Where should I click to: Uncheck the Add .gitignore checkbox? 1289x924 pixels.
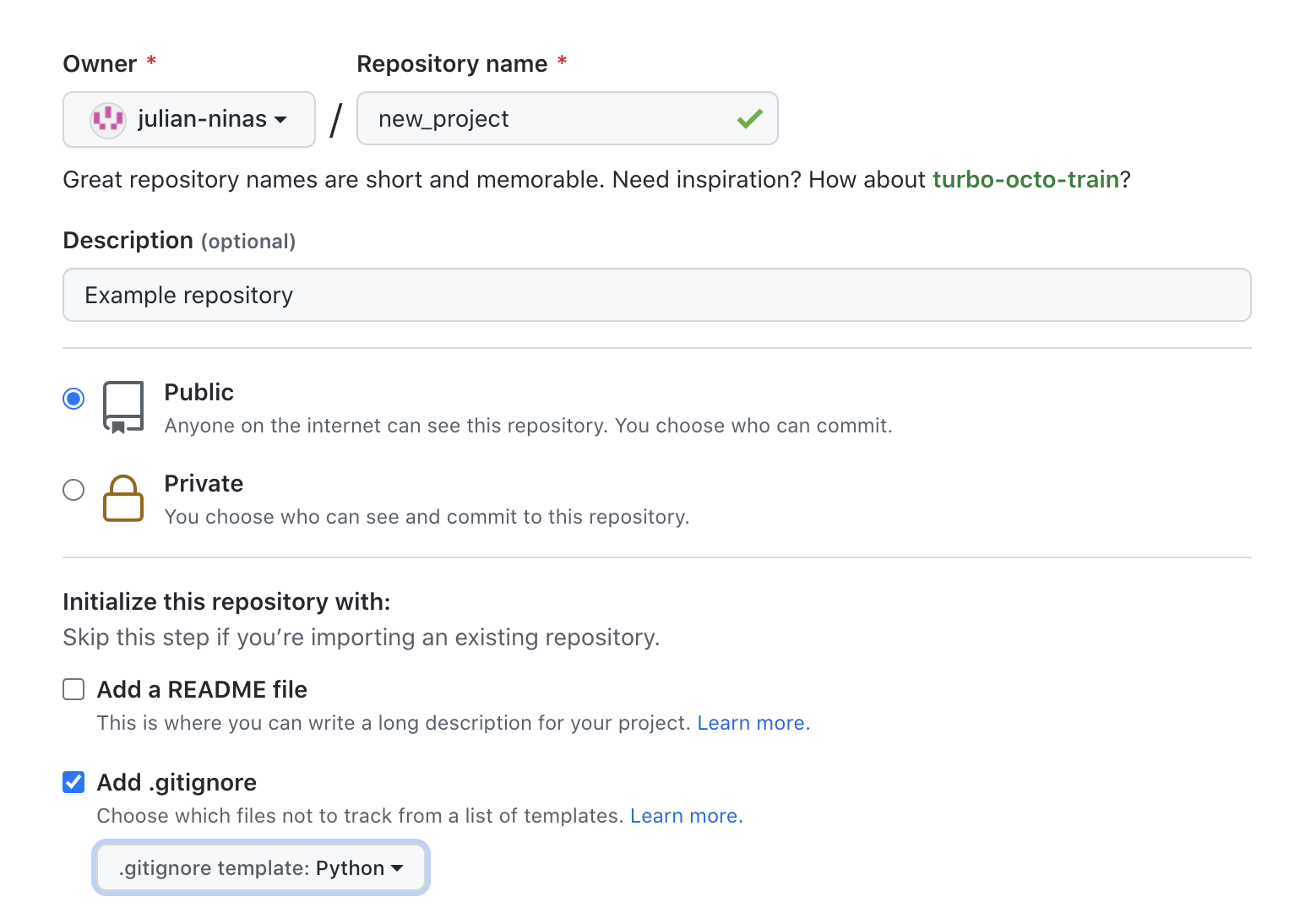tap(73, 782)
